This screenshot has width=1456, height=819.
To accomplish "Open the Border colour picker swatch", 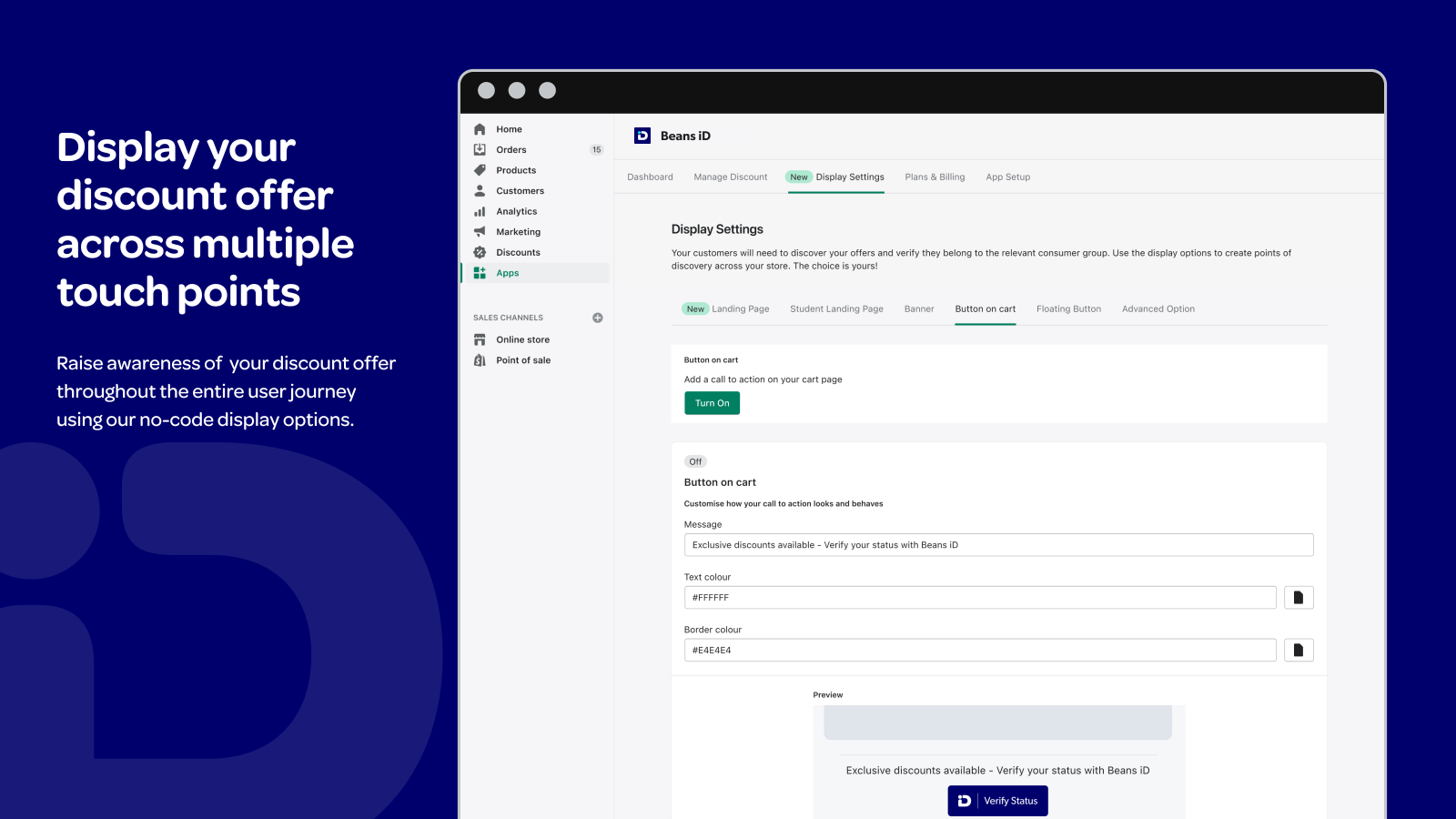I will tap(1299, 651).
